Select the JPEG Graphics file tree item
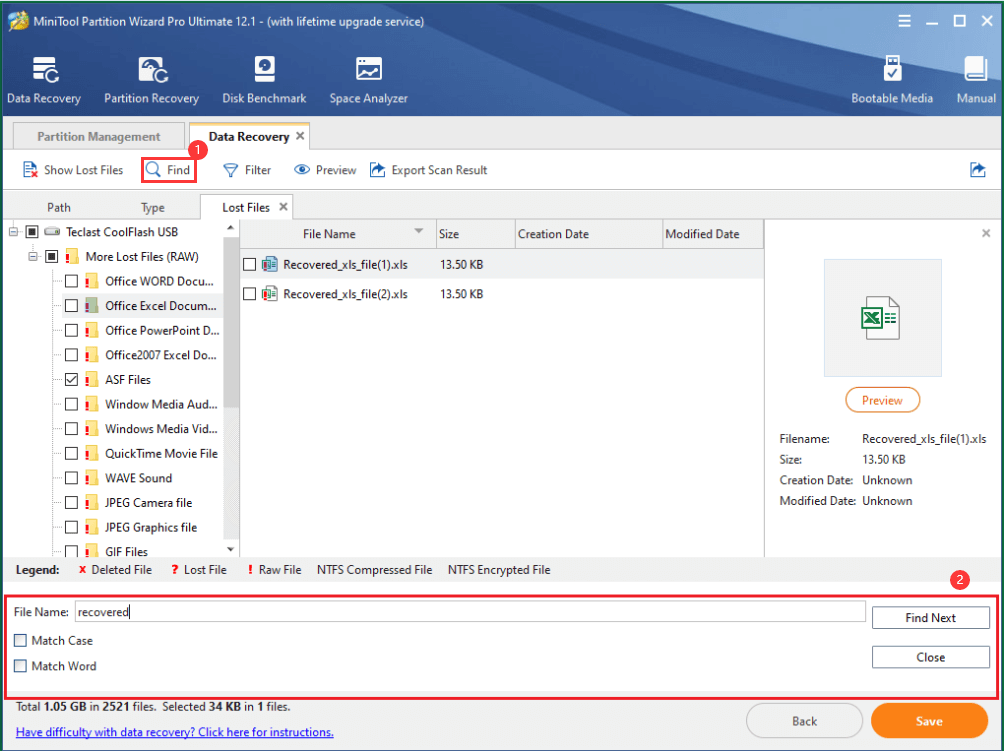 coord(150,527)
